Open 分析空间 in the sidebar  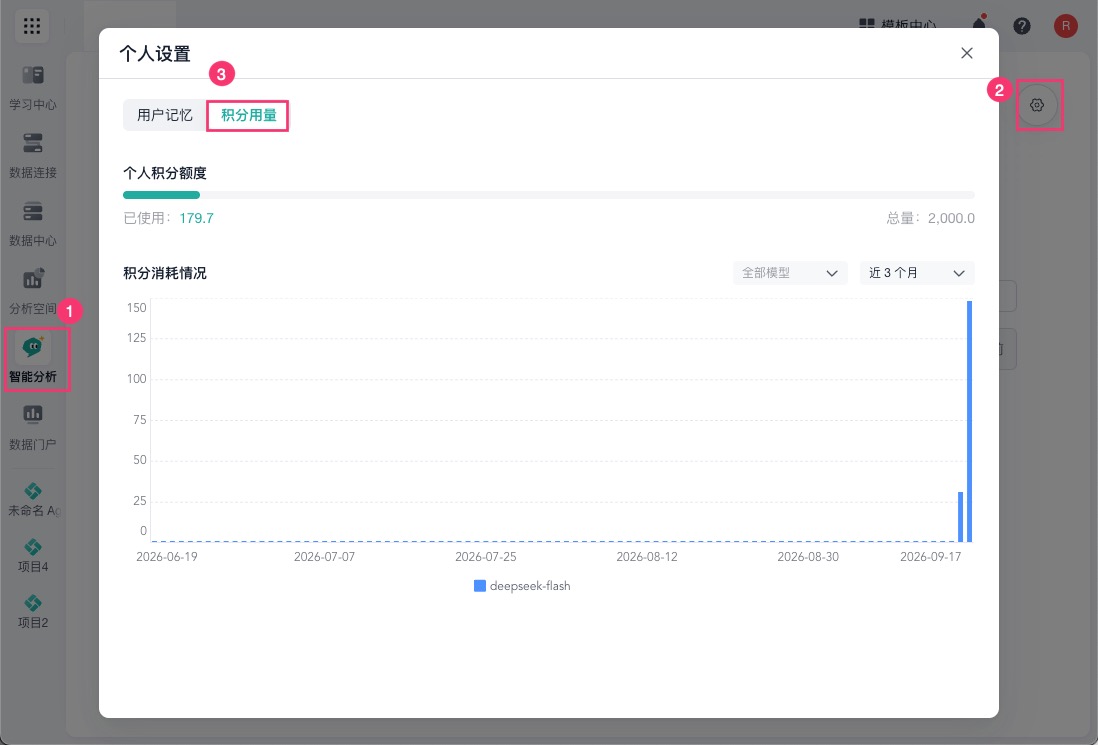[33, 292]
